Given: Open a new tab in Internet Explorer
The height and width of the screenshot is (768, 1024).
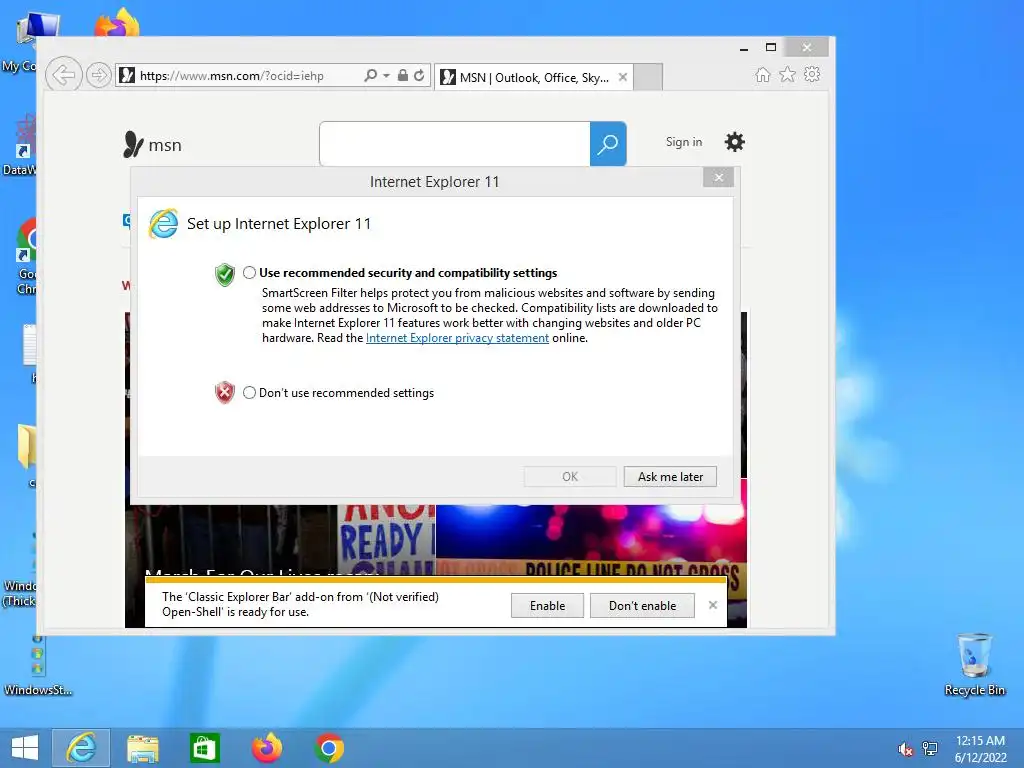Looking at the screenshot, I should pos(648,77).
